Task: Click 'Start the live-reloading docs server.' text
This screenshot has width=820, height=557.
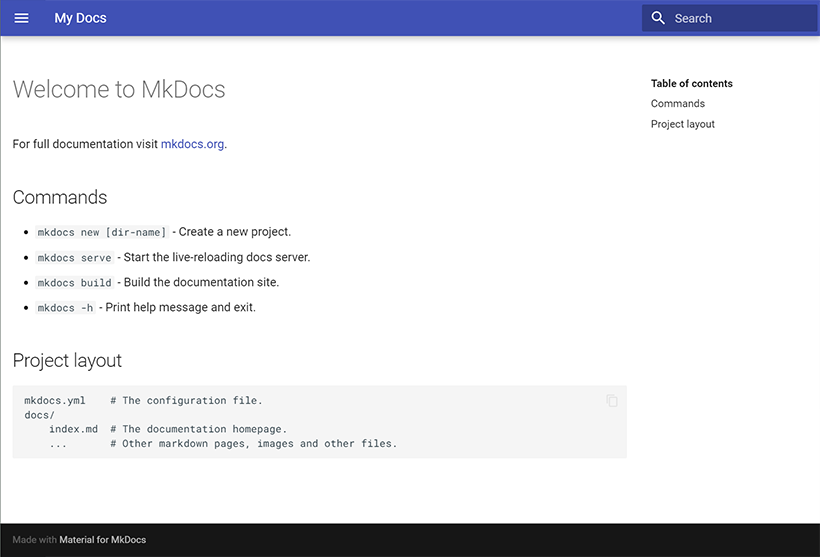Action: [217, 257]
